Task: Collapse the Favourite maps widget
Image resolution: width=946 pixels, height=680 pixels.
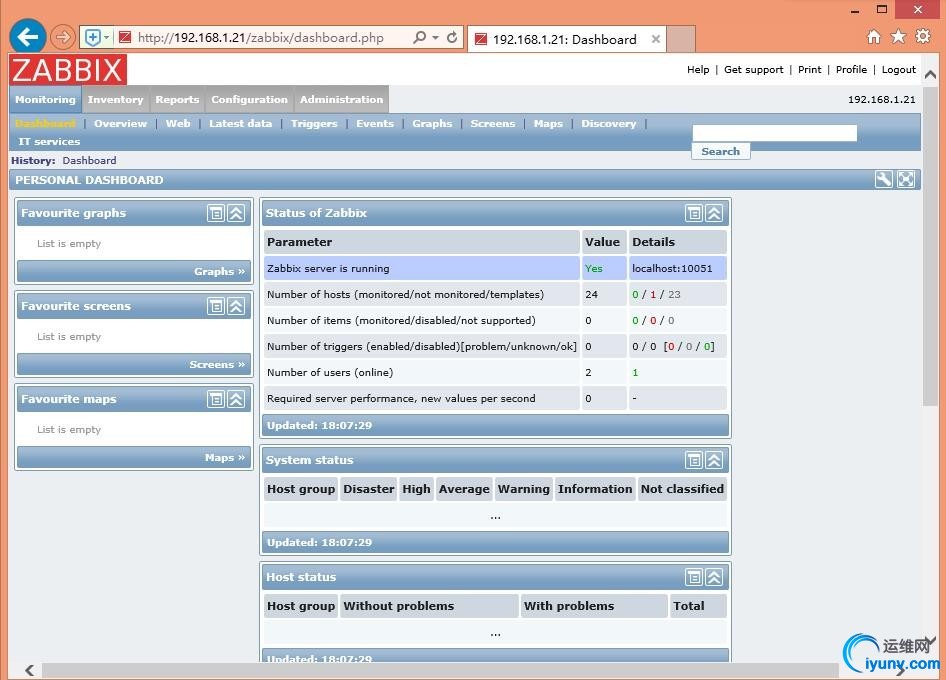Action: (x=236, y=399)
